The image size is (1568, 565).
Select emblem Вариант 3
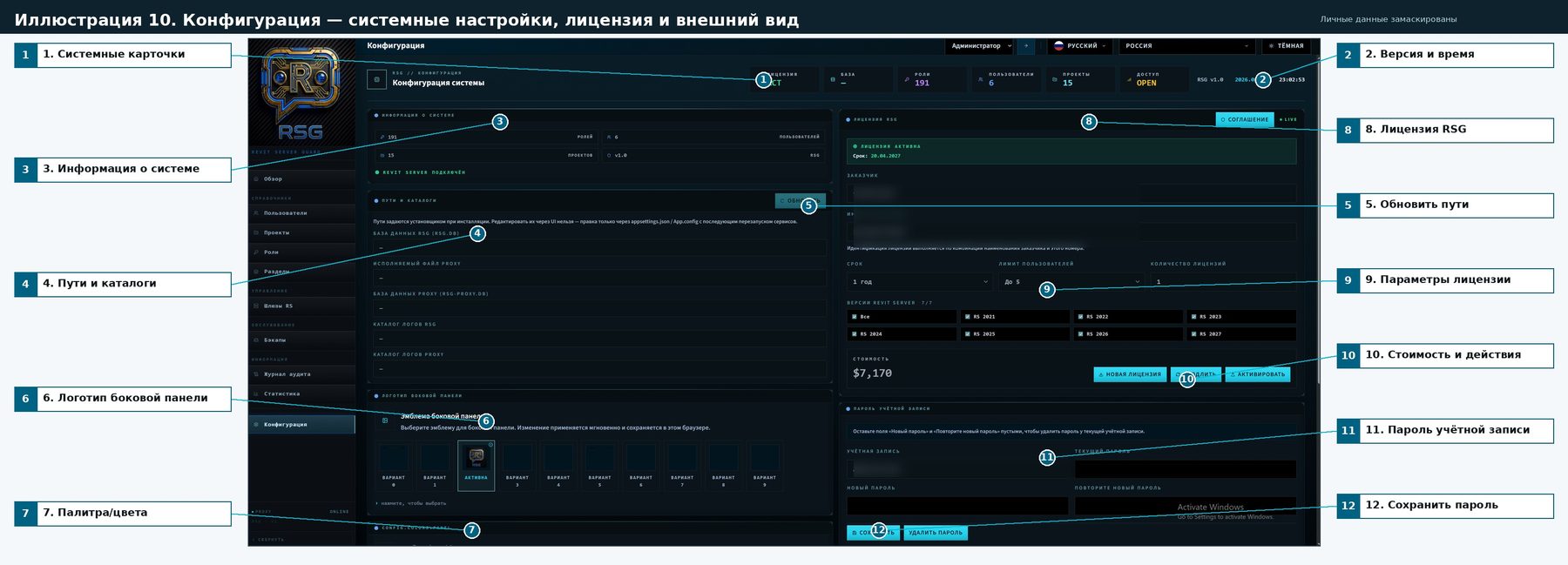coord(517,466)
